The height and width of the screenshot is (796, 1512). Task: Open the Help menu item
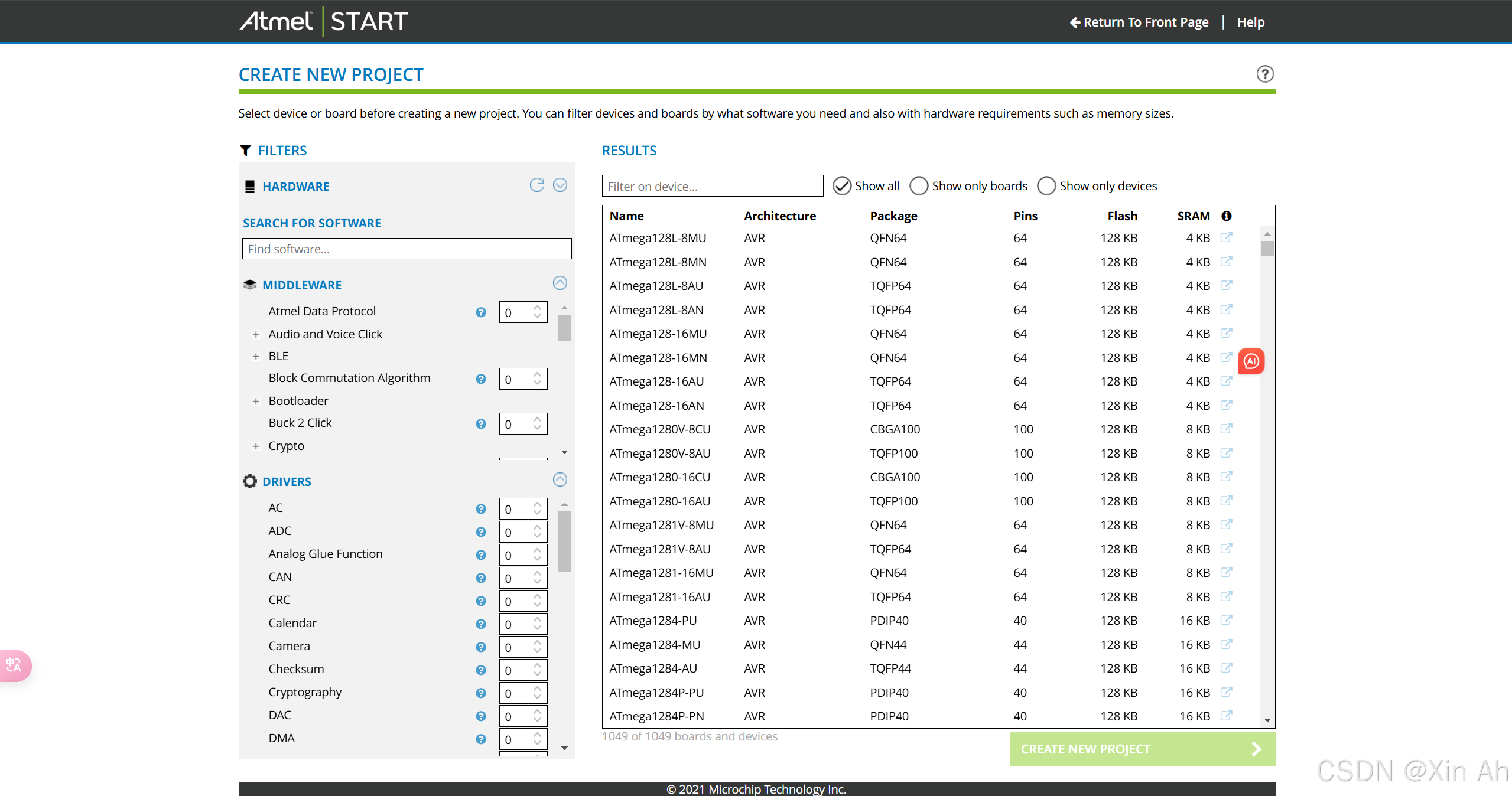1251,22
